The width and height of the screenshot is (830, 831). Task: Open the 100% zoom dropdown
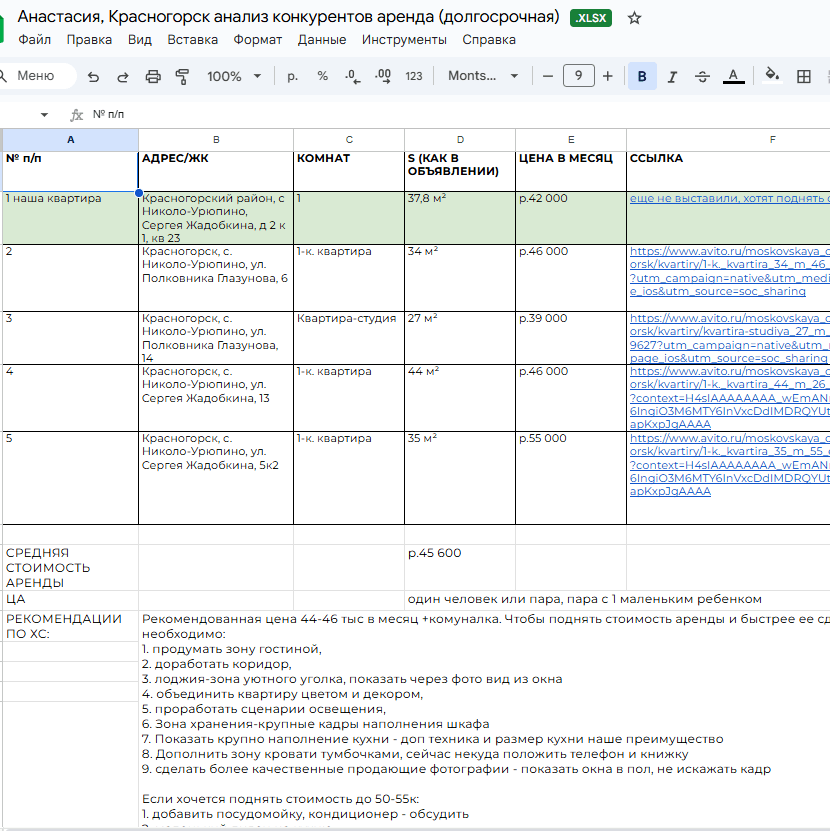(234, 76)
